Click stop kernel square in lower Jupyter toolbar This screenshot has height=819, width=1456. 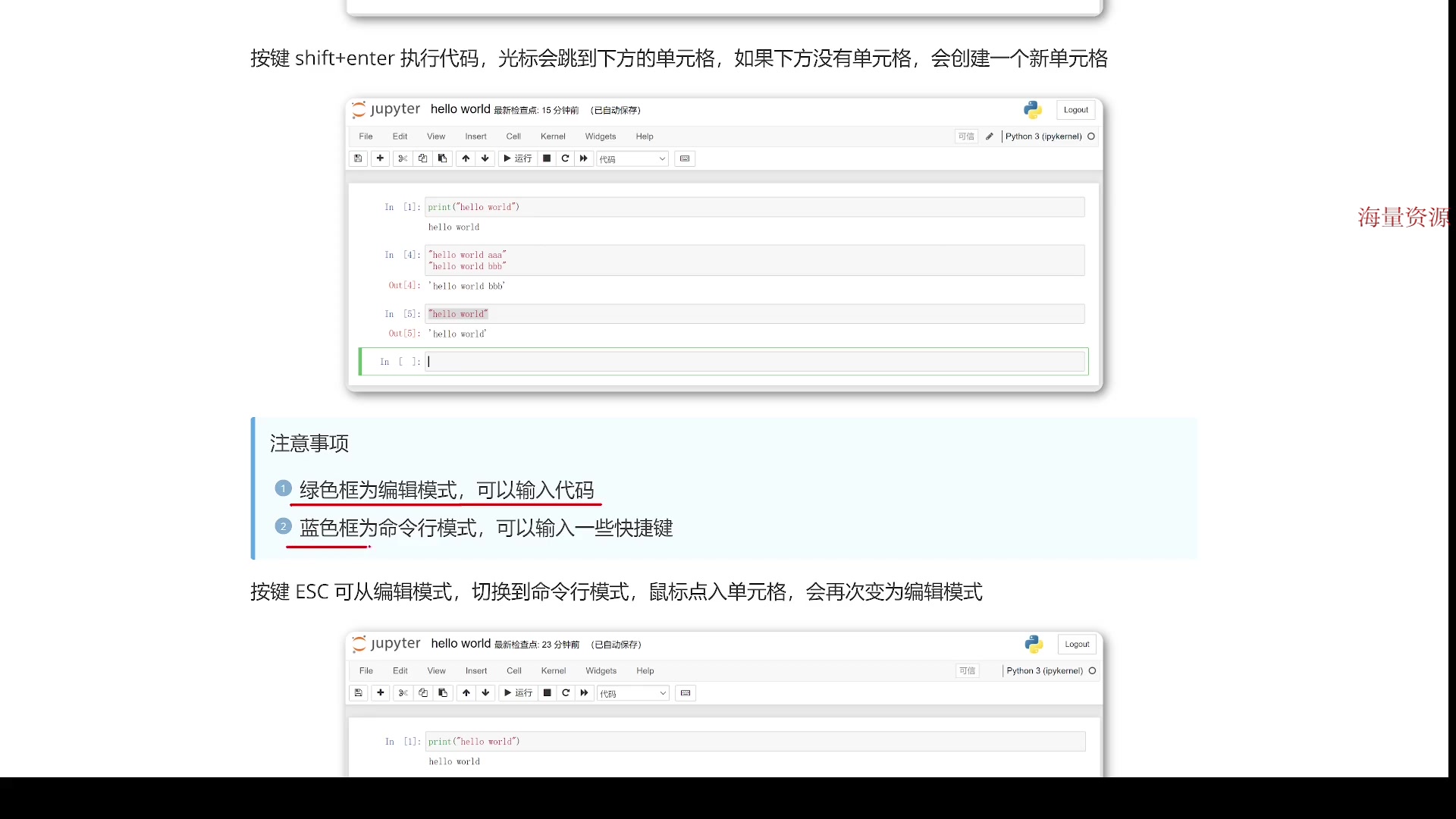click(x=548, y=693)
